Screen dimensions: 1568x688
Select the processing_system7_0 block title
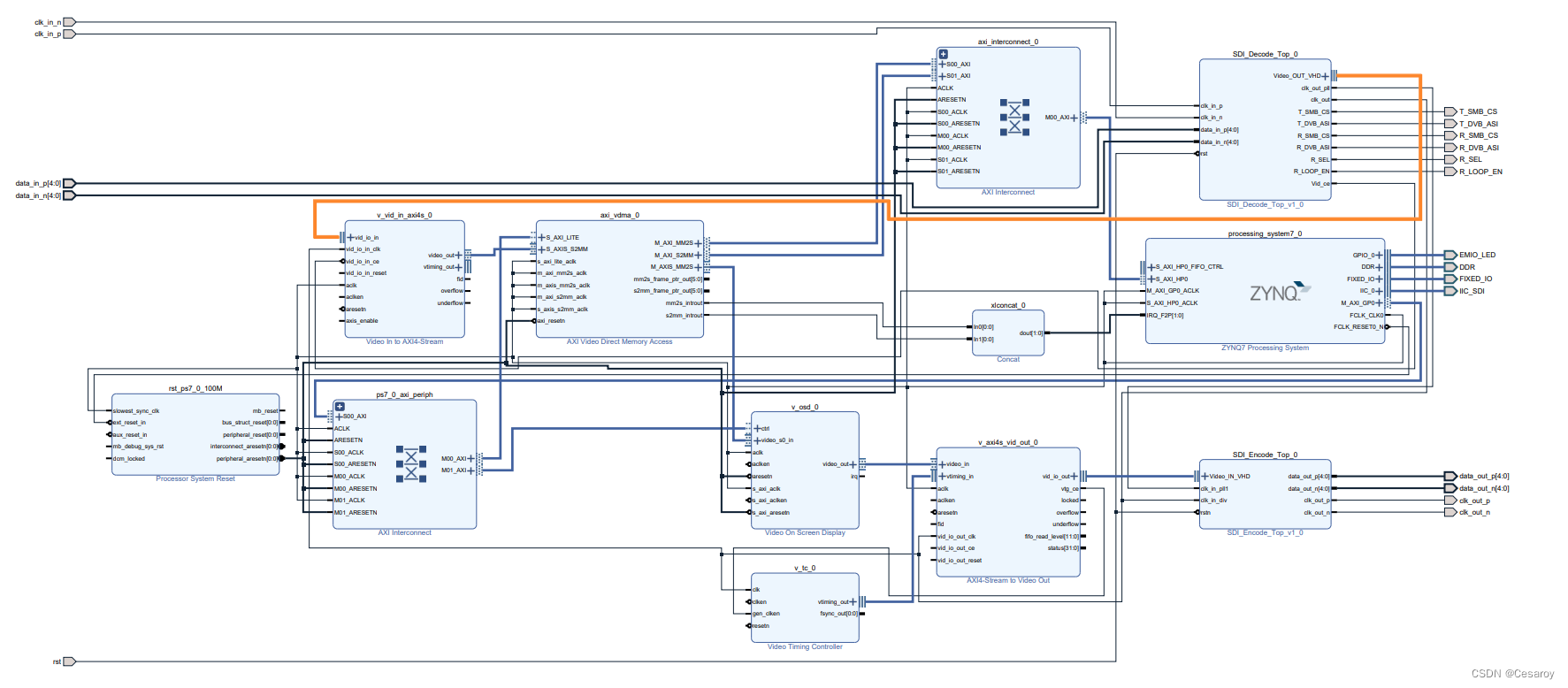(x=1265, y=233)
